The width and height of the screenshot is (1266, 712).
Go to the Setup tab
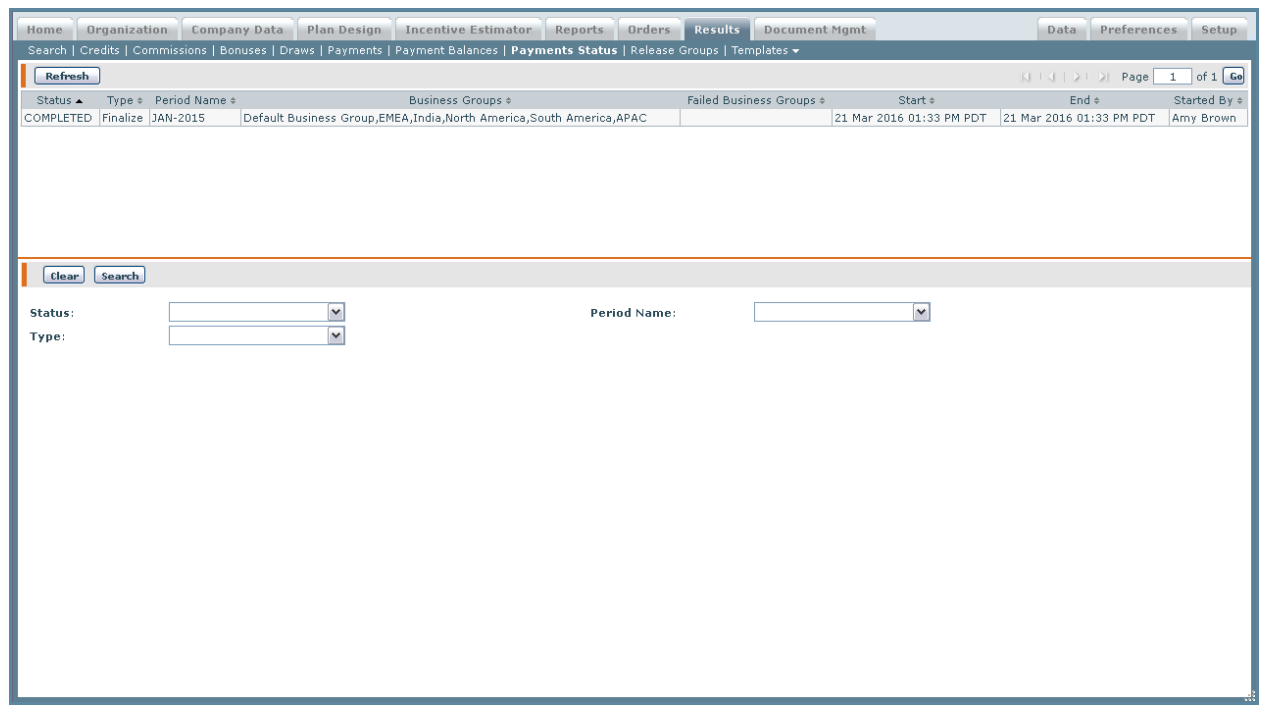point(1218,30)
